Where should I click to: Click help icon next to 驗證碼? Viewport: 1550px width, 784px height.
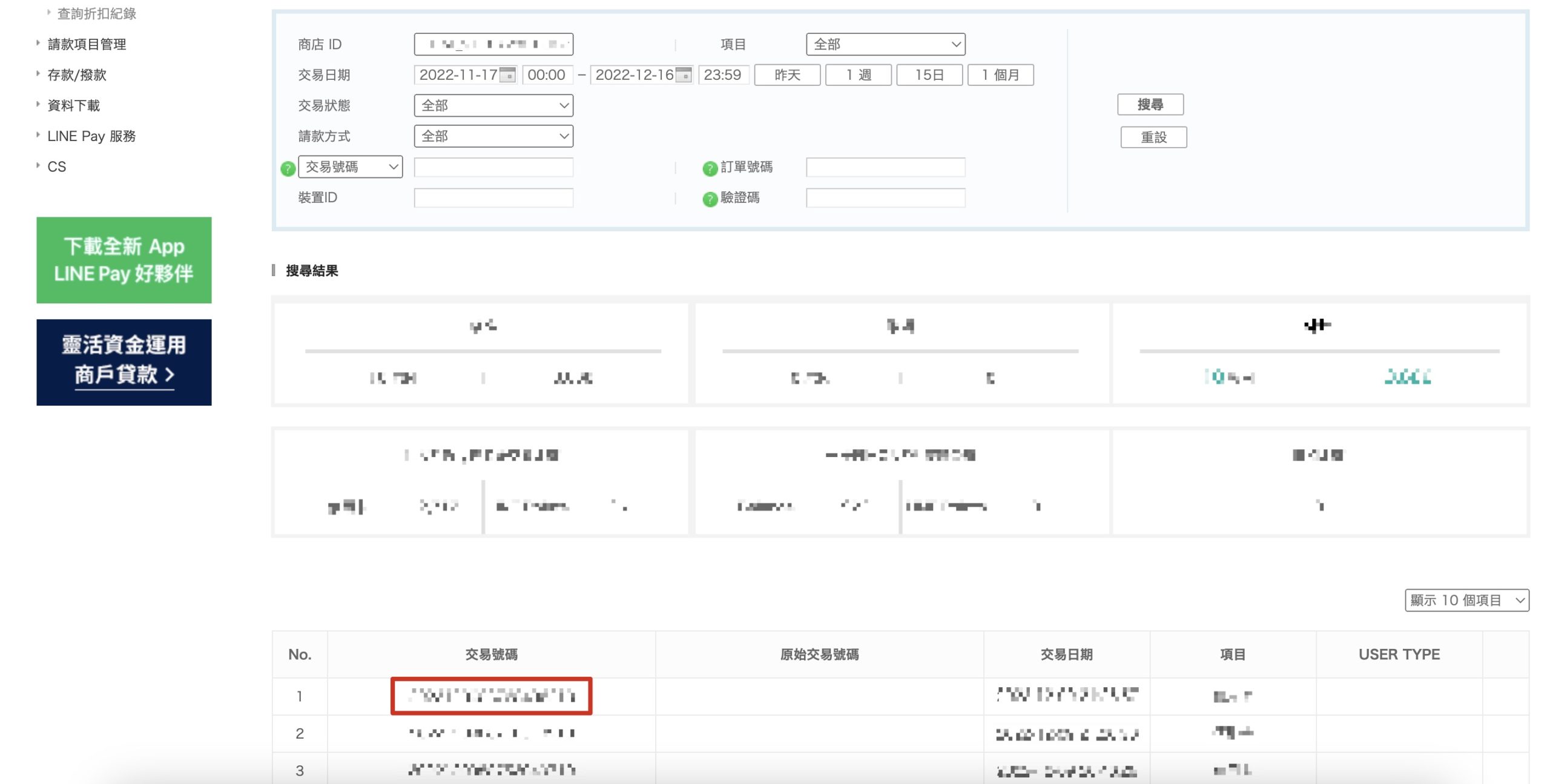tap(710, 199)
